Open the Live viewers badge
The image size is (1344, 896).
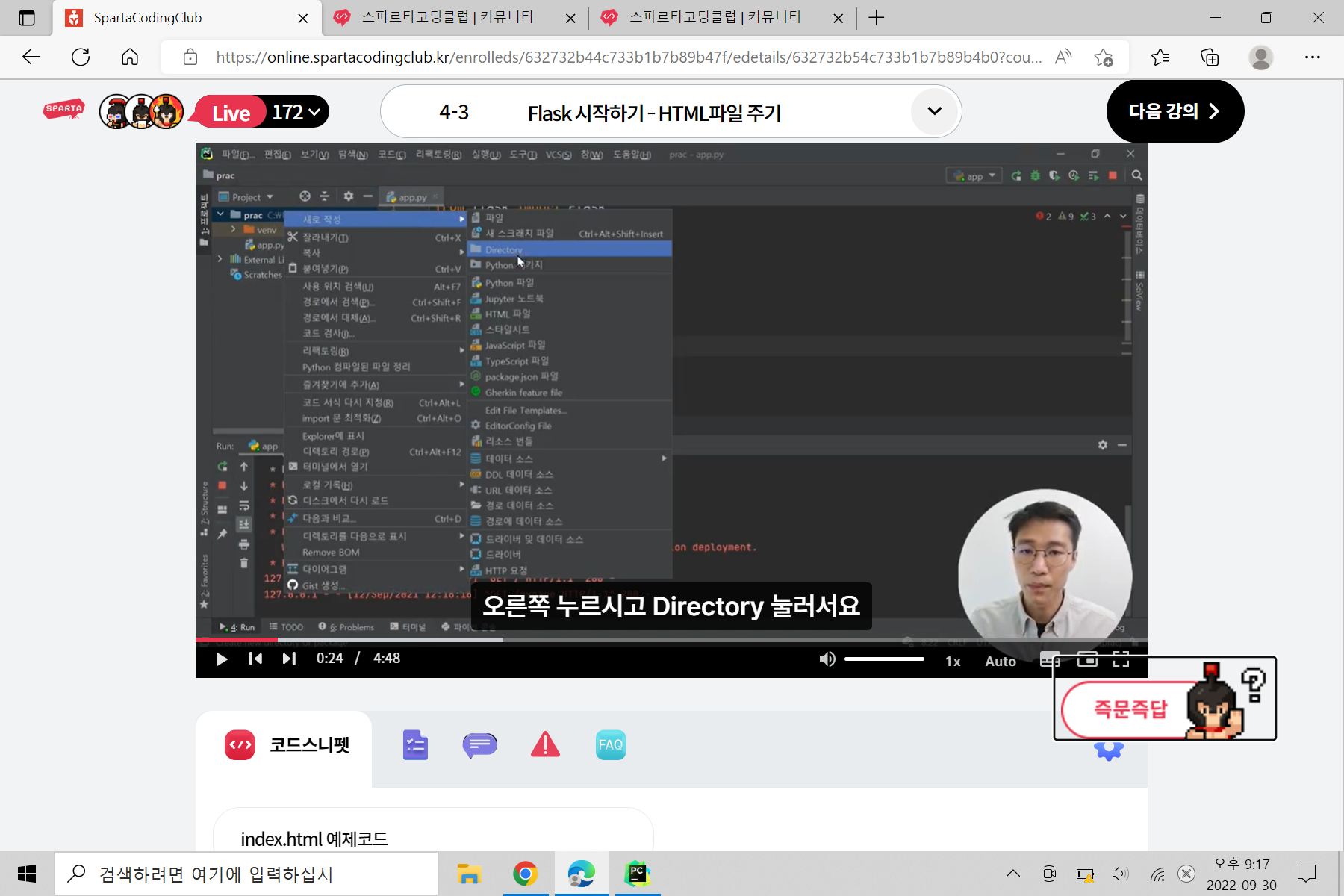230,113
